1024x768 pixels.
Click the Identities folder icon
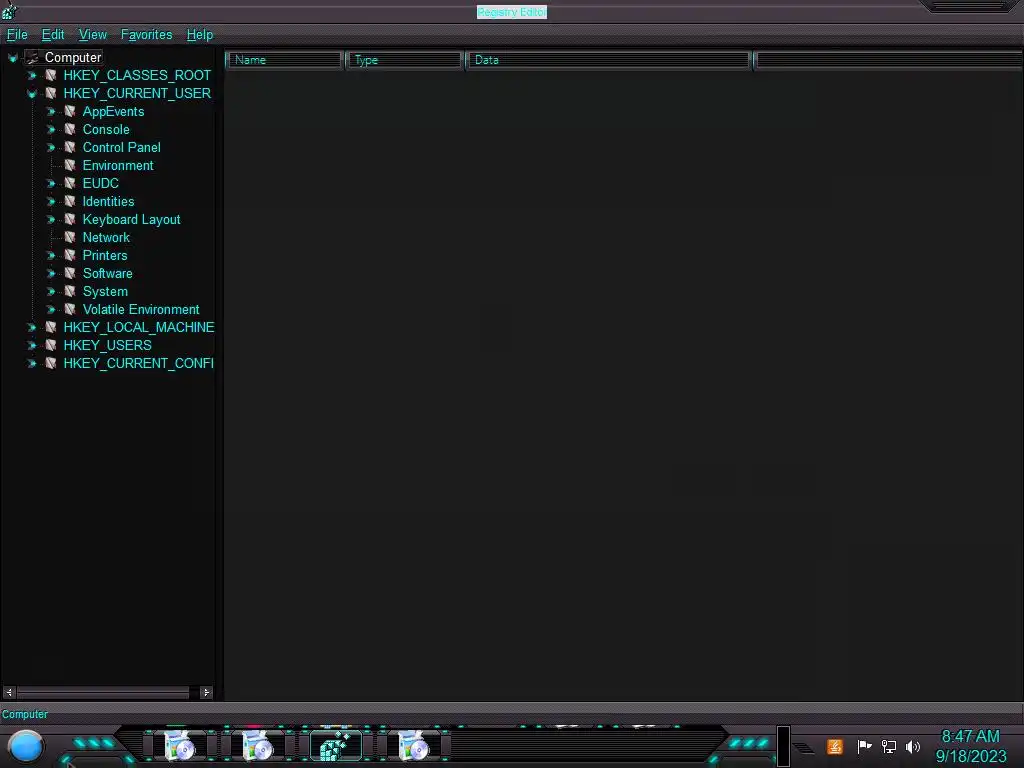[x=70, y=201]
